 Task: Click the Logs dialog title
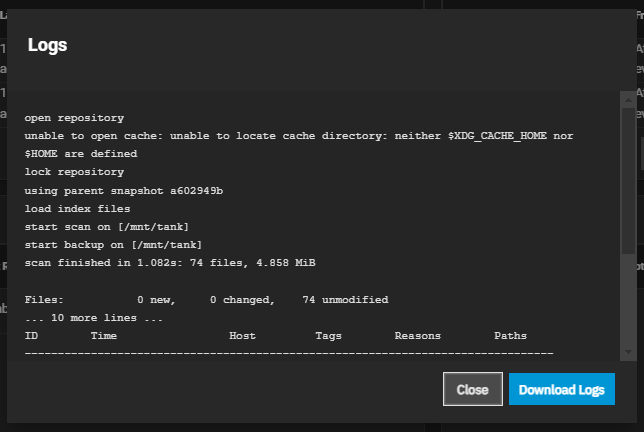click(x=47, y=45)
